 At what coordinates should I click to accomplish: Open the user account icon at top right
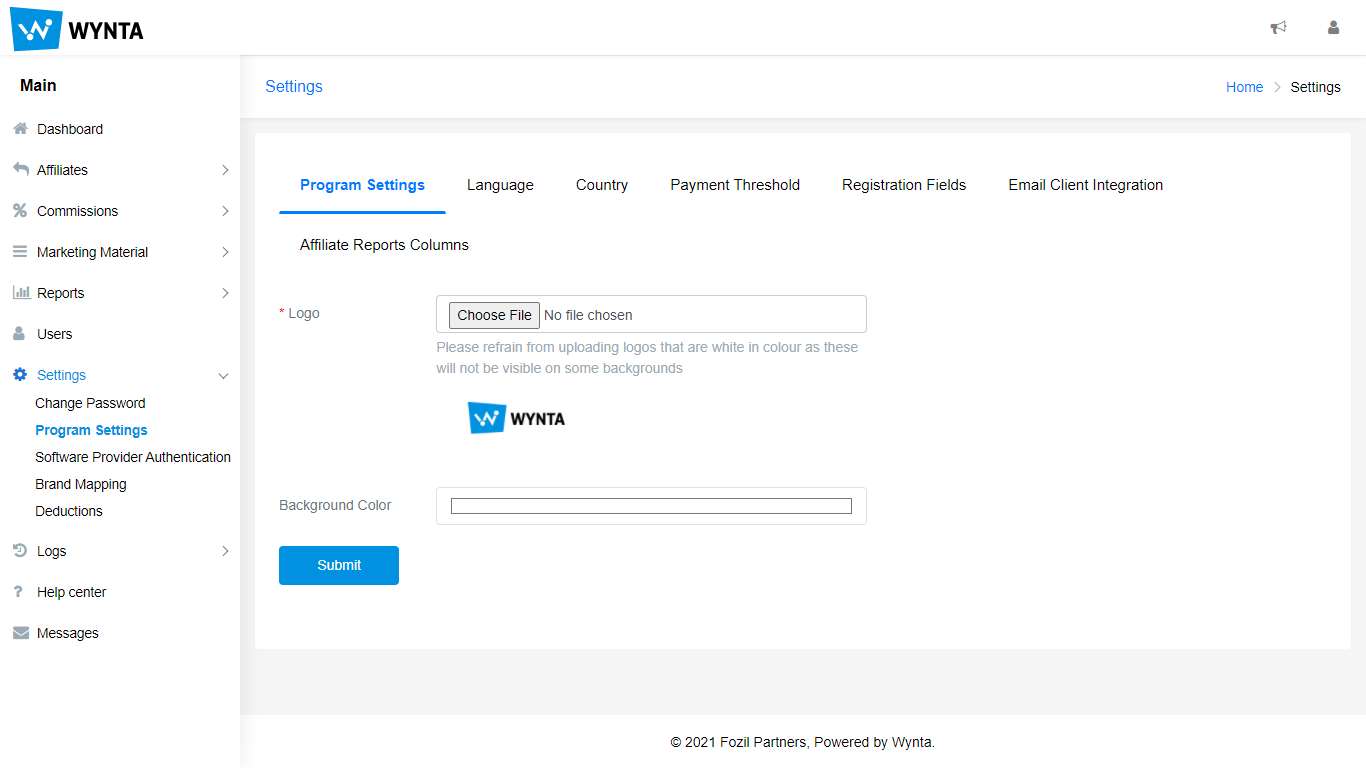coord(1333,27)
